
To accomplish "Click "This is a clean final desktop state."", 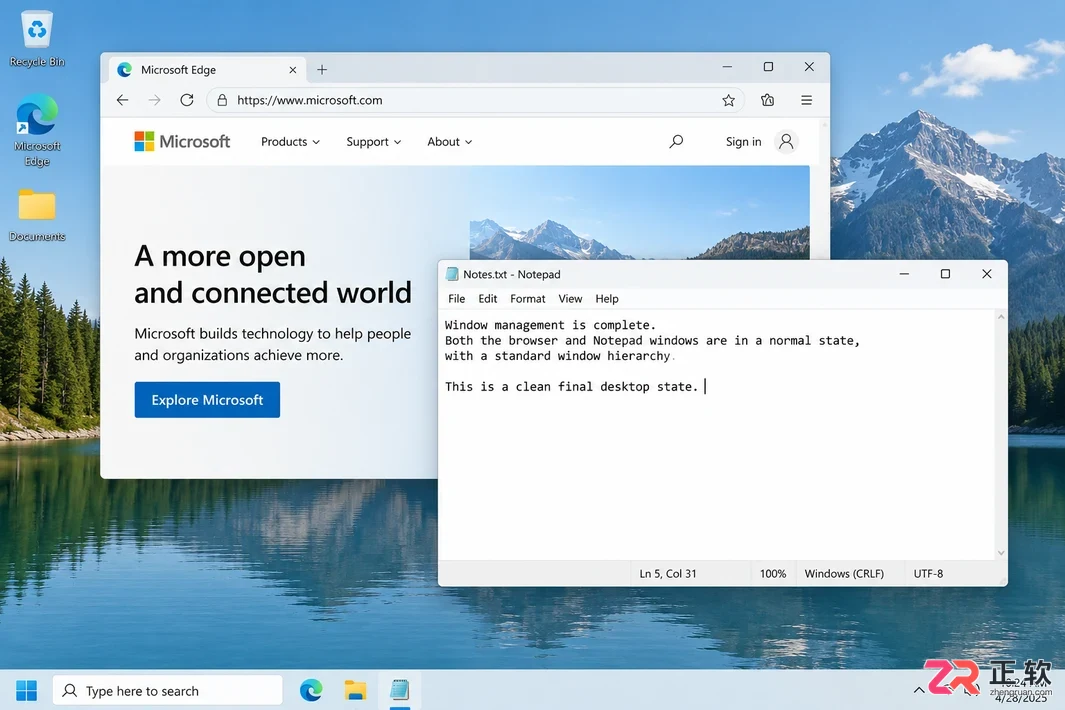I will tap(571, 387).
